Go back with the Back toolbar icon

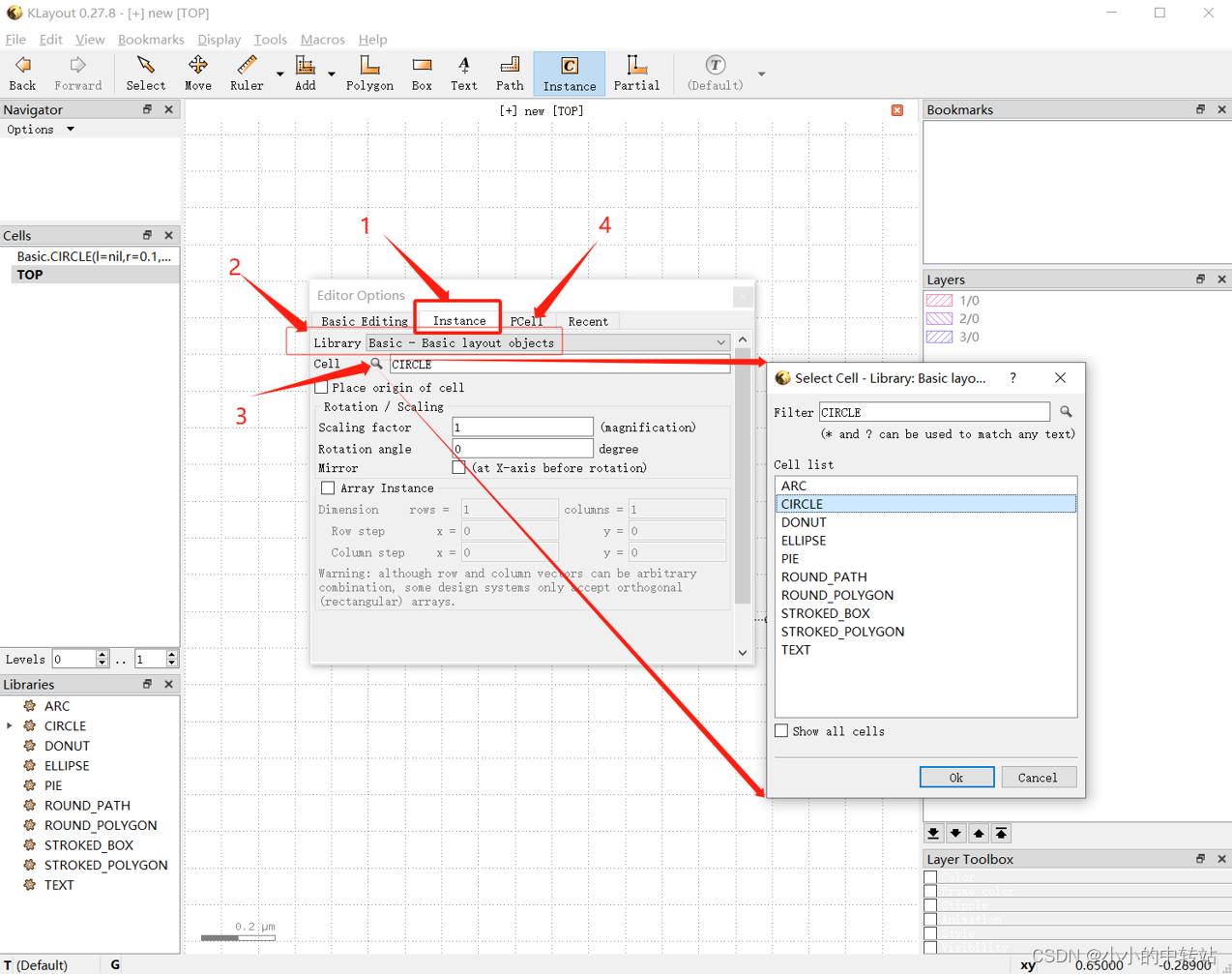point(23,74)
